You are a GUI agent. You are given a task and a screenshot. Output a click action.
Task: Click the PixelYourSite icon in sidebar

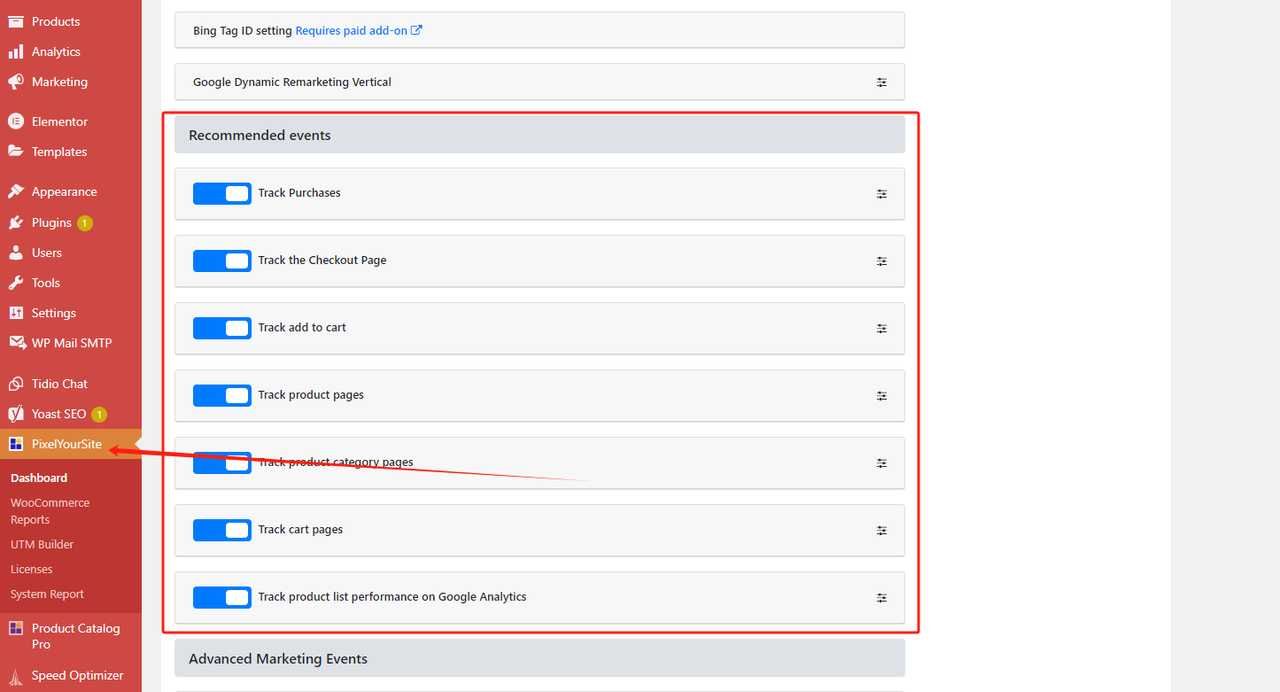click(x=16, y=444)
